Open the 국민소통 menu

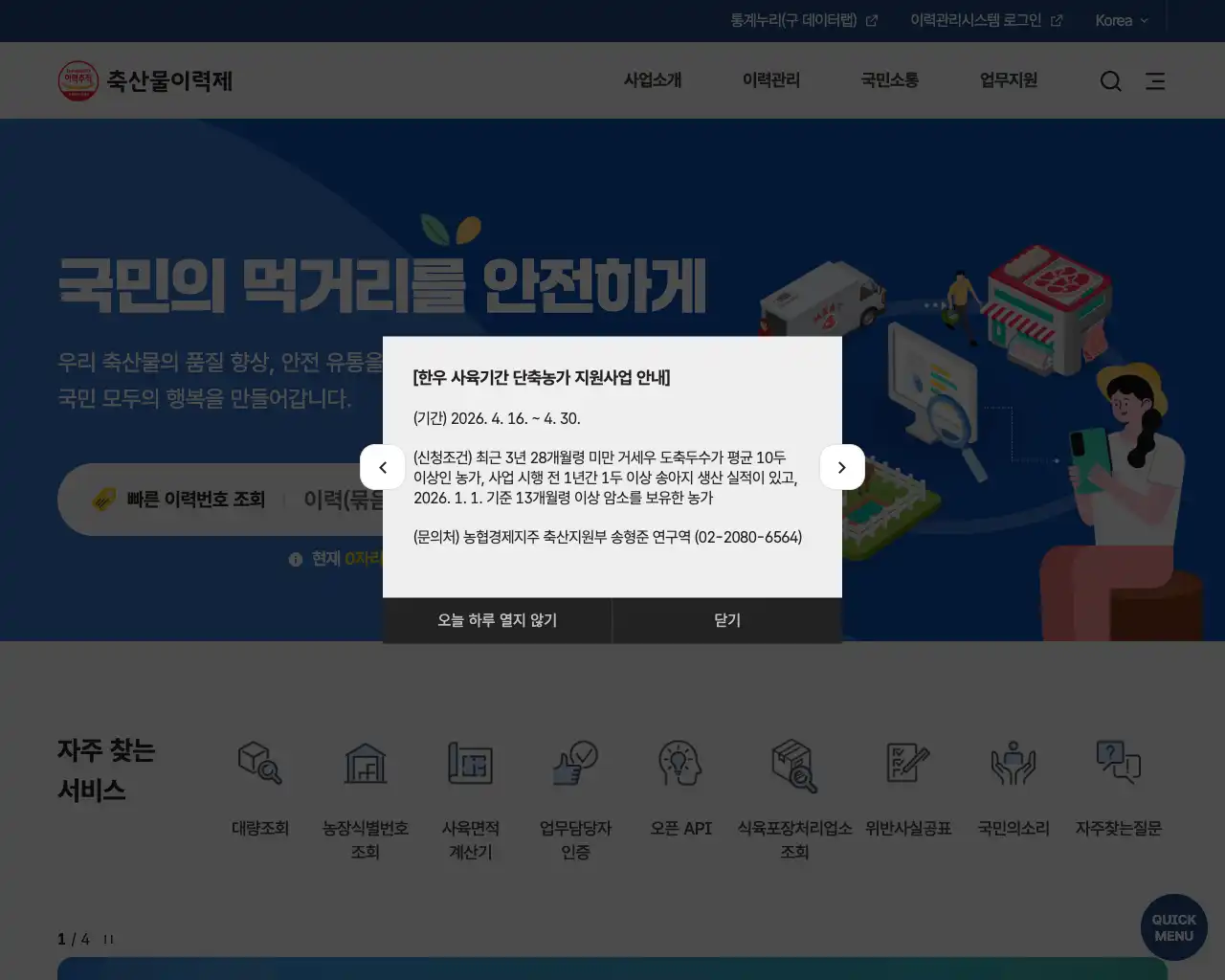point(889,80)
